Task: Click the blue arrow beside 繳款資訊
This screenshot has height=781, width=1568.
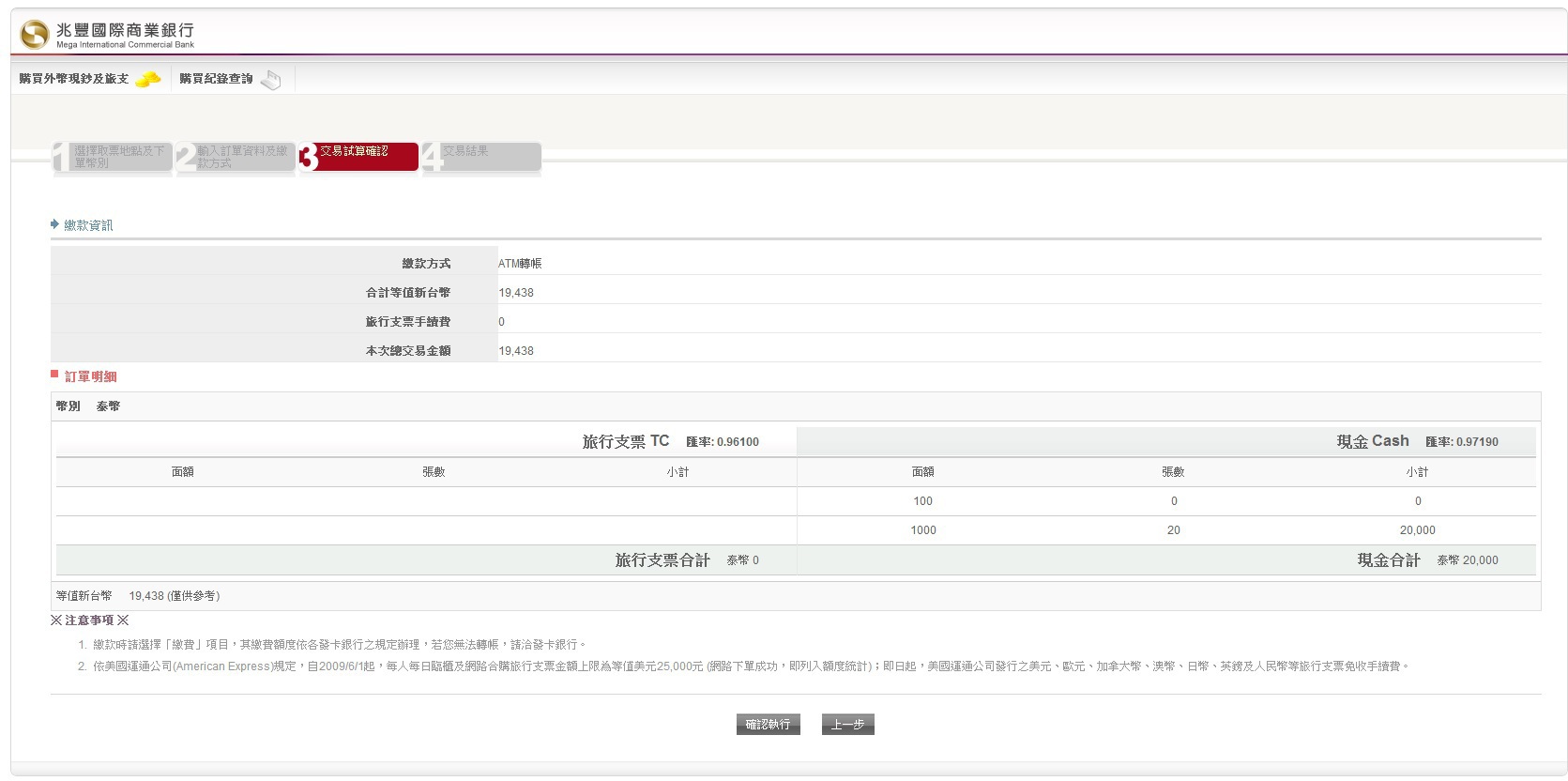Action: click(54, 224)
